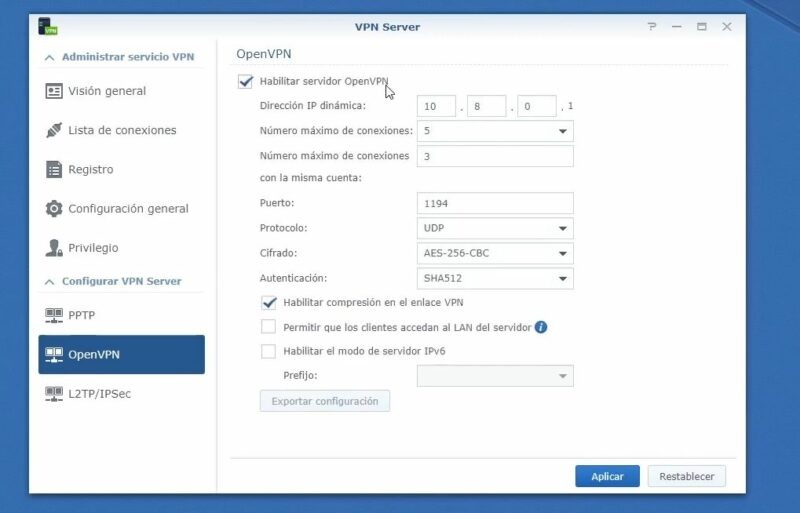The image size is (800, 513).
Task: Click the VPN Server app icon in title bar
Action: (48, 27)
